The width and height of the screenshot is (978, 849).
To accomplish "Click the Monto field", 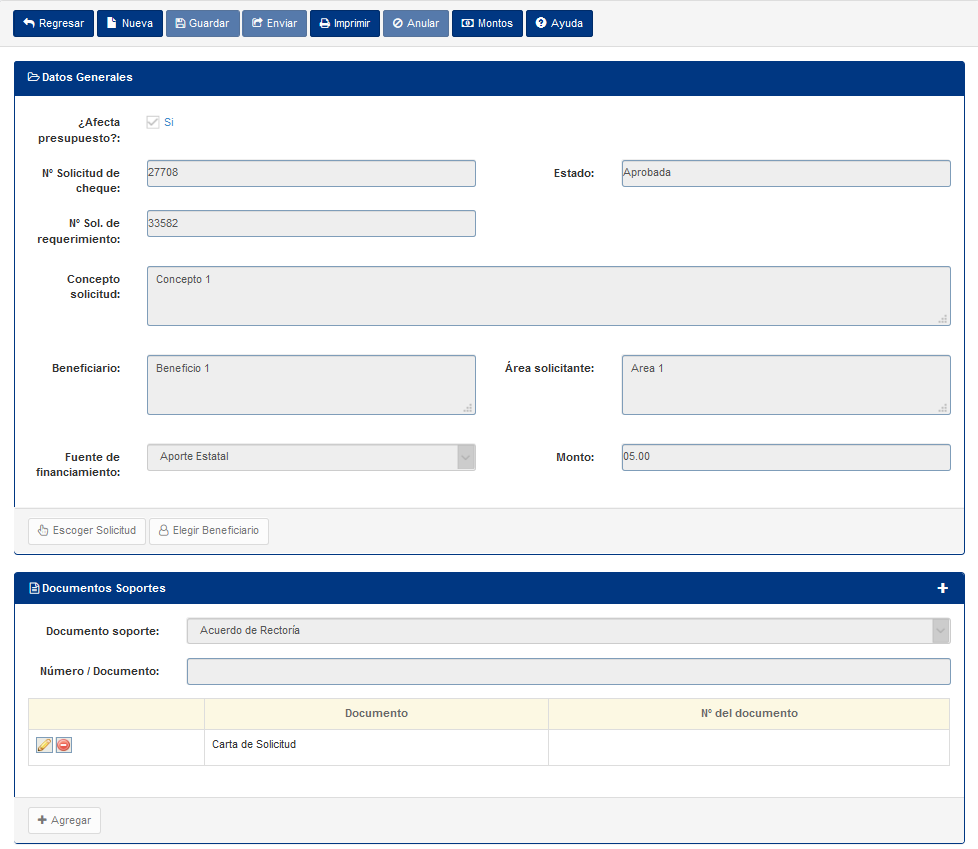I will coord(786,457).
